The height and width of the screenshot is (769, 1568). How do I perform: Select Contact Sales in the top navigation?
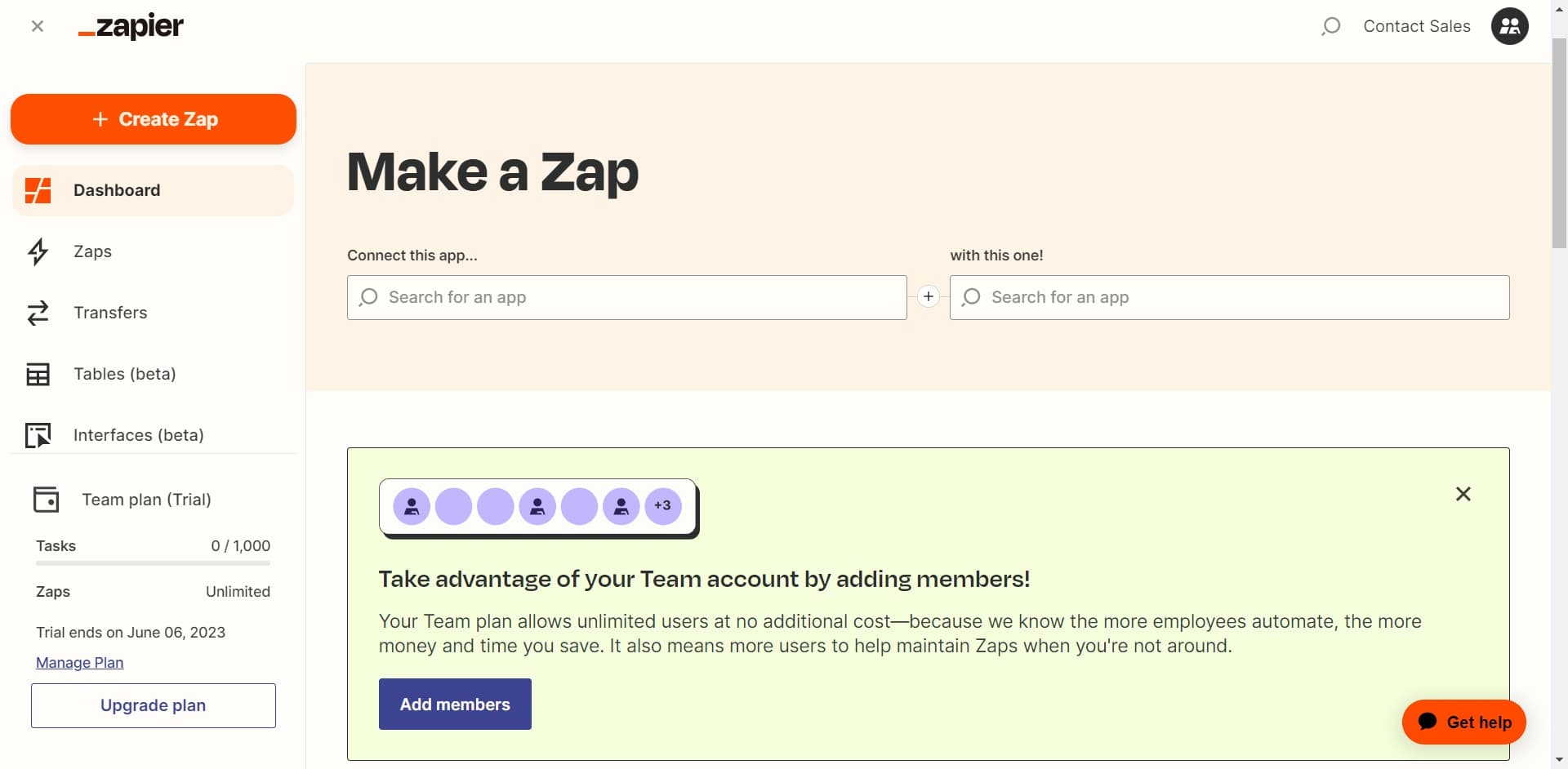(1416, 25)
